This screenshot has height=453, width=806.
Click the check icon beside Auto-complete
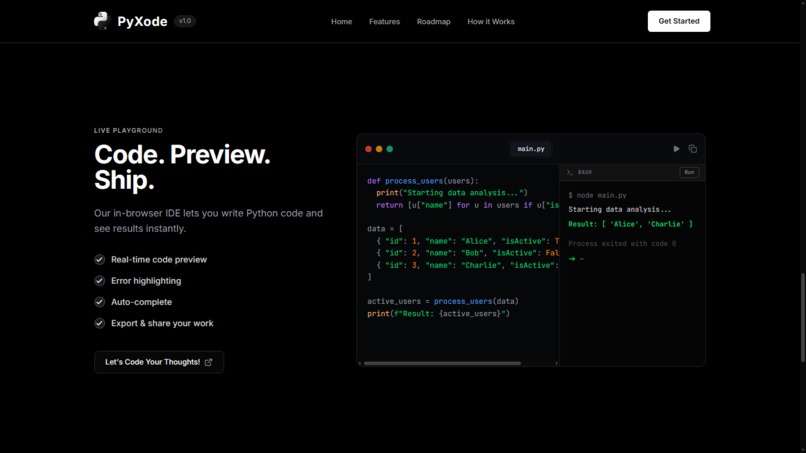(x=99, y=302)
